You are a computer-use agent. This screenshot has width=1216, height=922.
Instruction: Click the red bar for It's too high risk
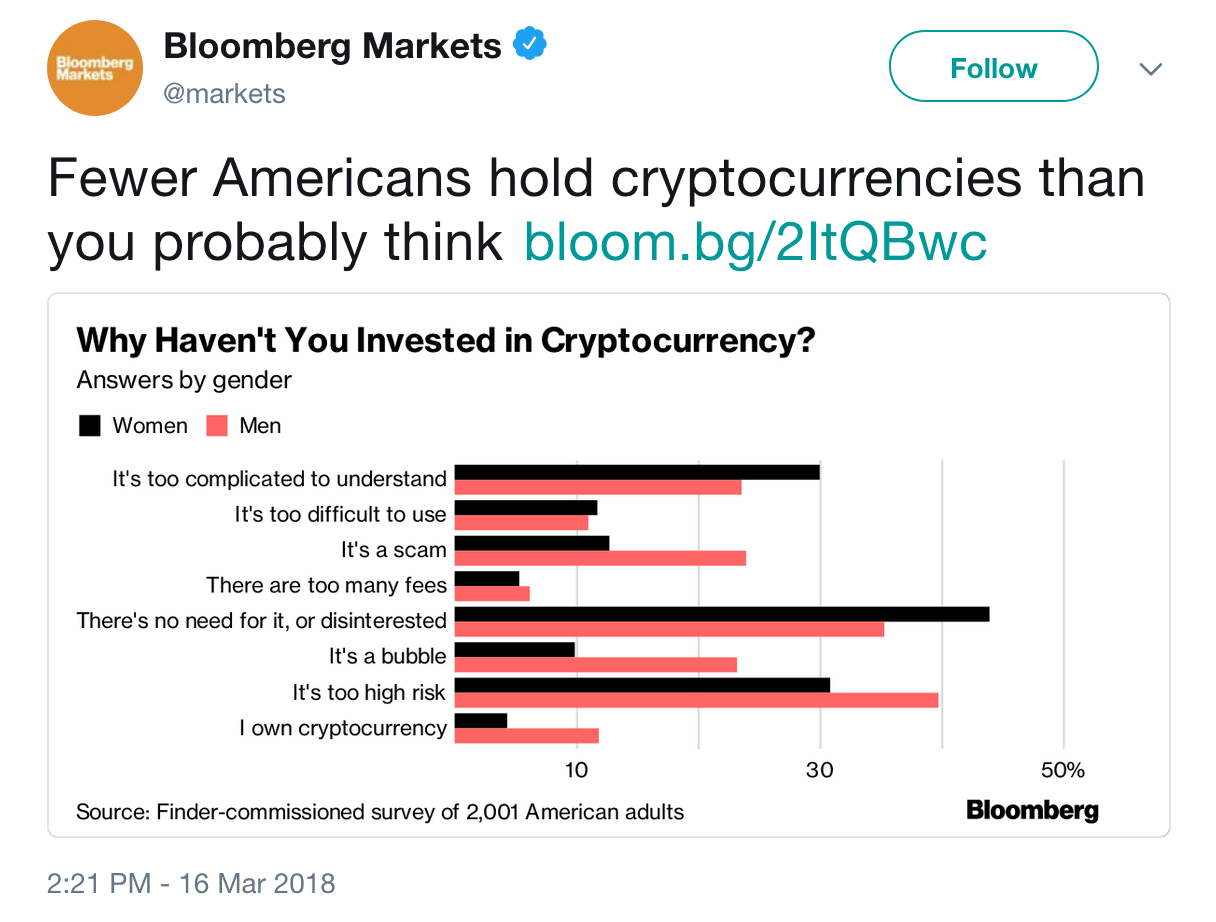click(x=697, y=700)
